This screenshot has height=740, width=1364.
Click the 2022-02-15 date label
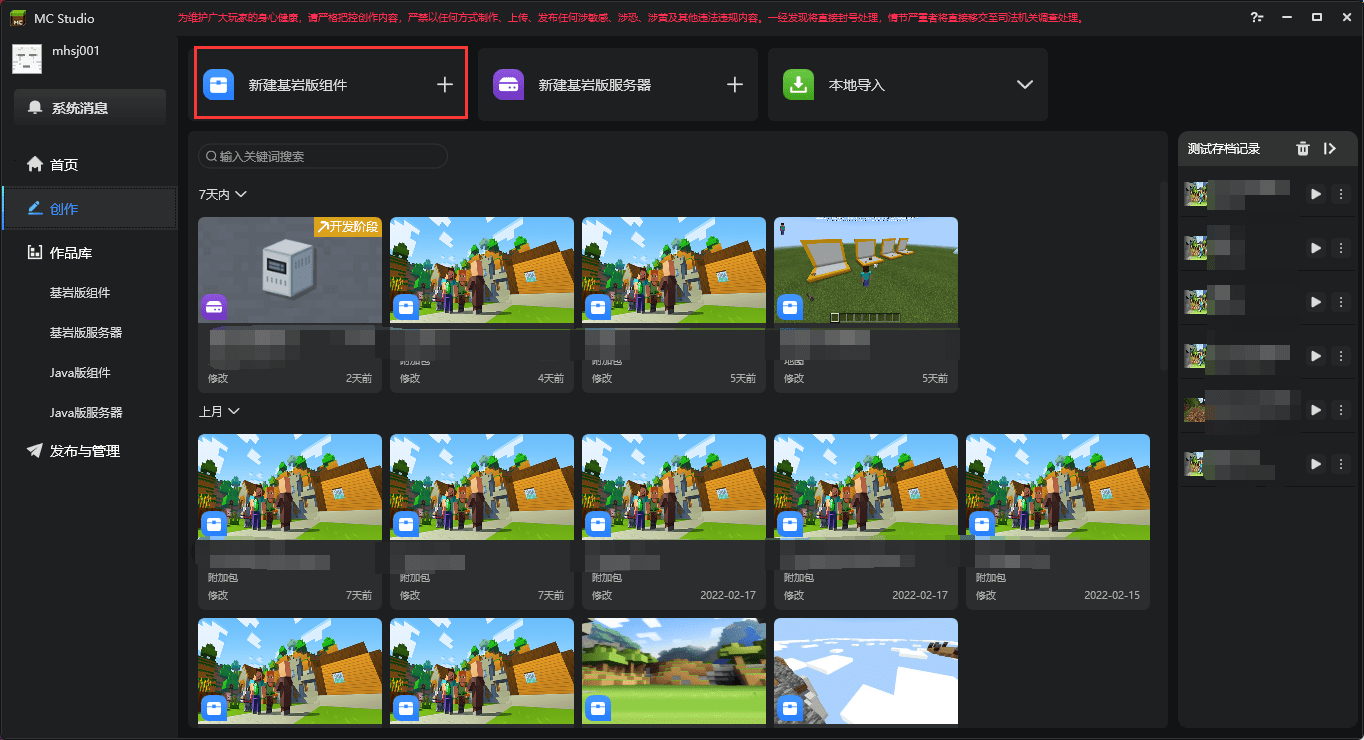click(x=1112, y=595)
